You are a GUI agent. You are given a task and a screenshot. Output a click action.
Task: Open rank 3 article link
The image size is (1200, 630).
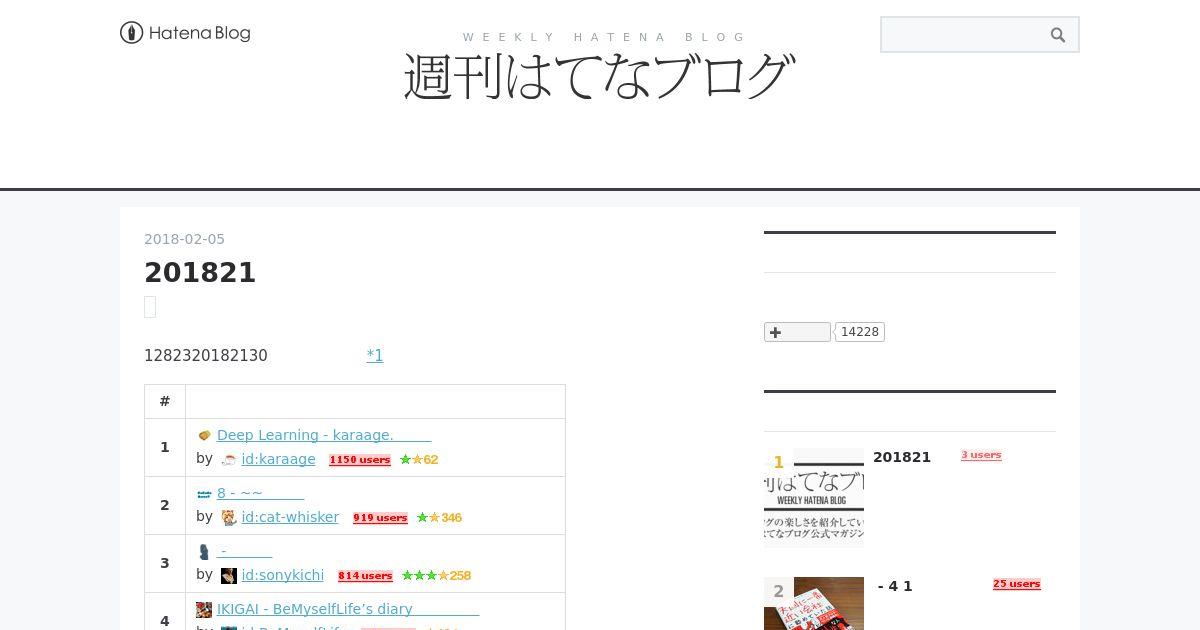click(244, 551)
